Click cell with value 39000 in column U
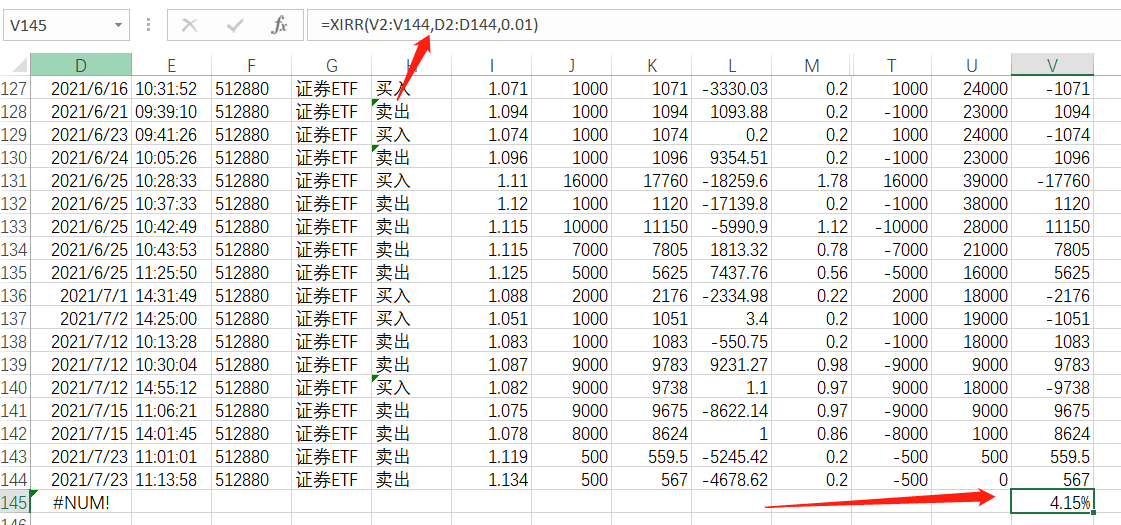 coord(972,180)
